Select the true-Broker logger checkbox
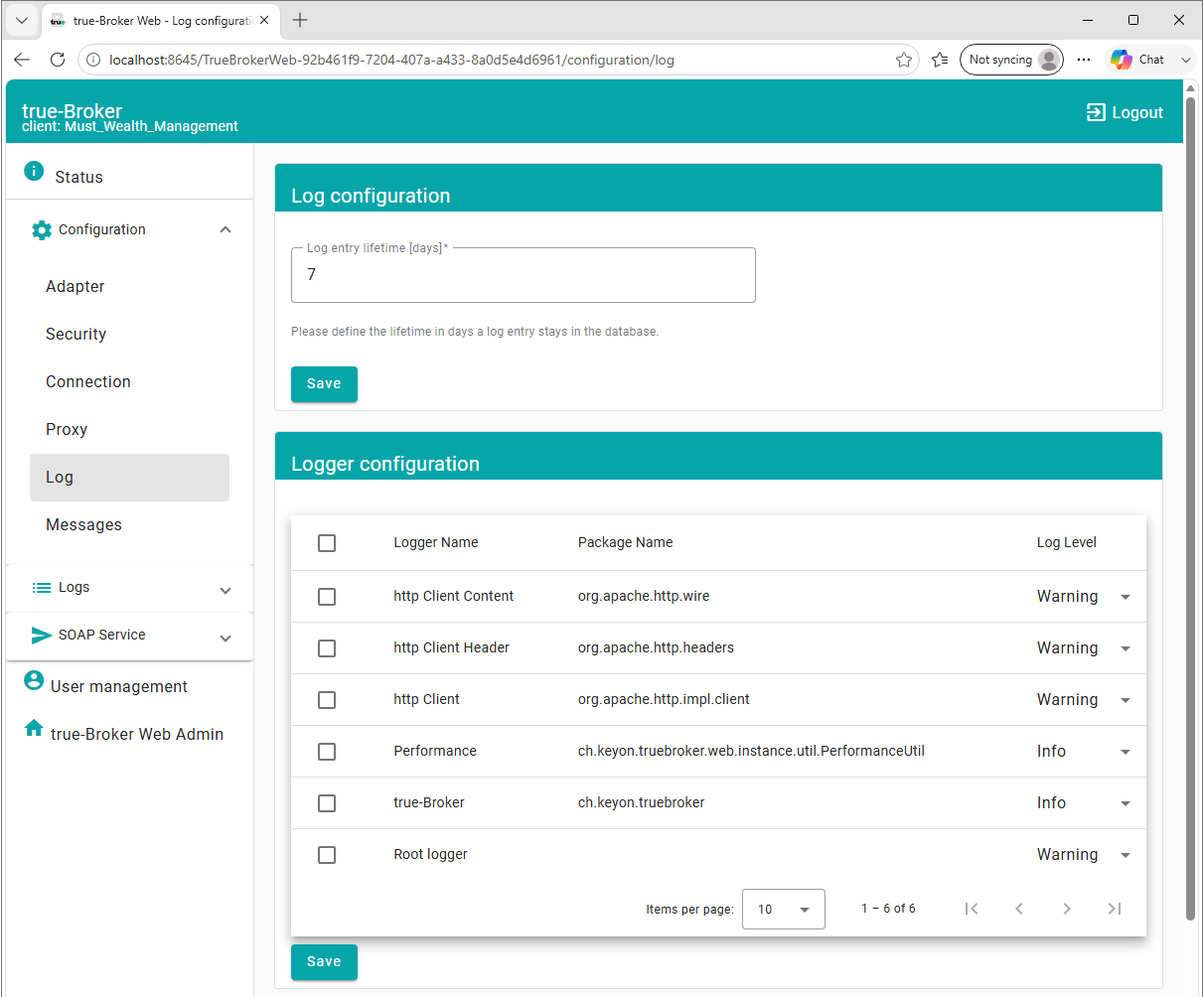This screenshot has height=997, width=1204. pyautogui.click(x=327, y=803)
